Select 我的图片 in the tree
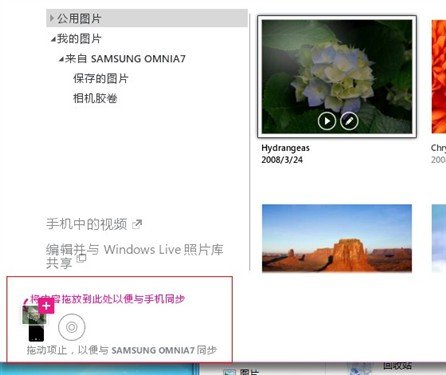 [79, 39]
